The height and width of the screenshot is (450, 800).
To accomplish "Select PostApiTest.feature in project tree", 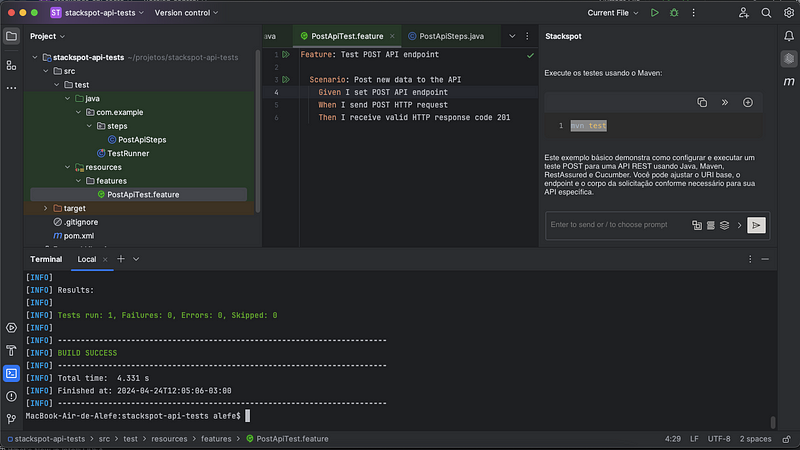I will [138, 194].
